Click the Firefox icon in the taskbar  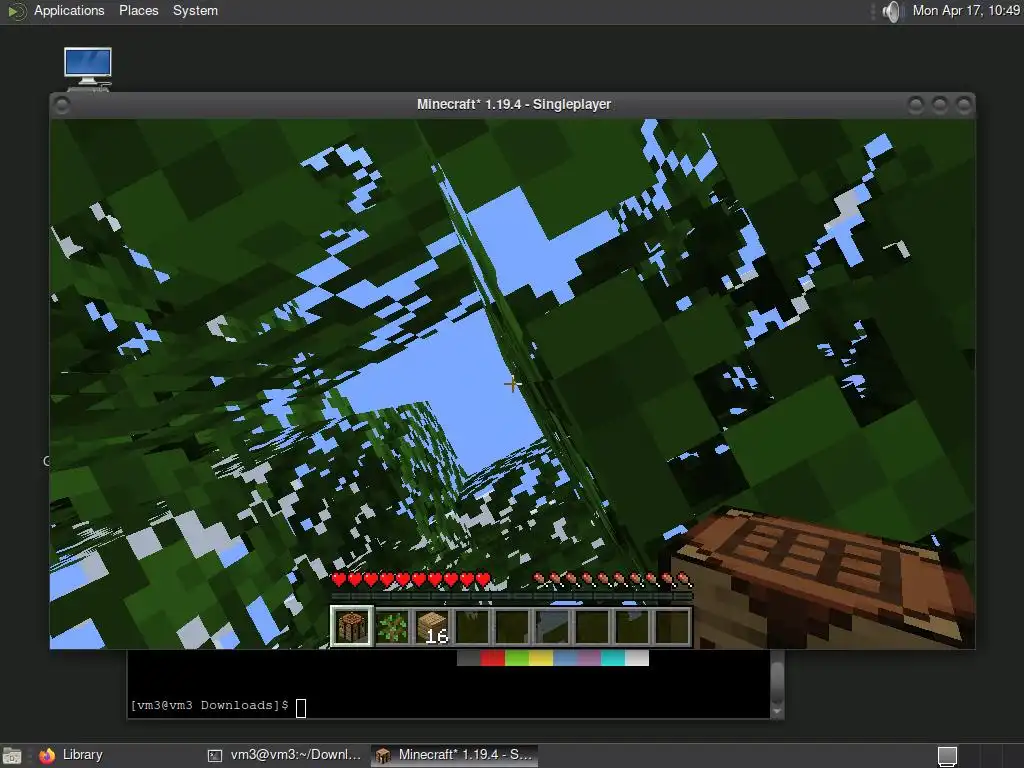pos(47,756)
